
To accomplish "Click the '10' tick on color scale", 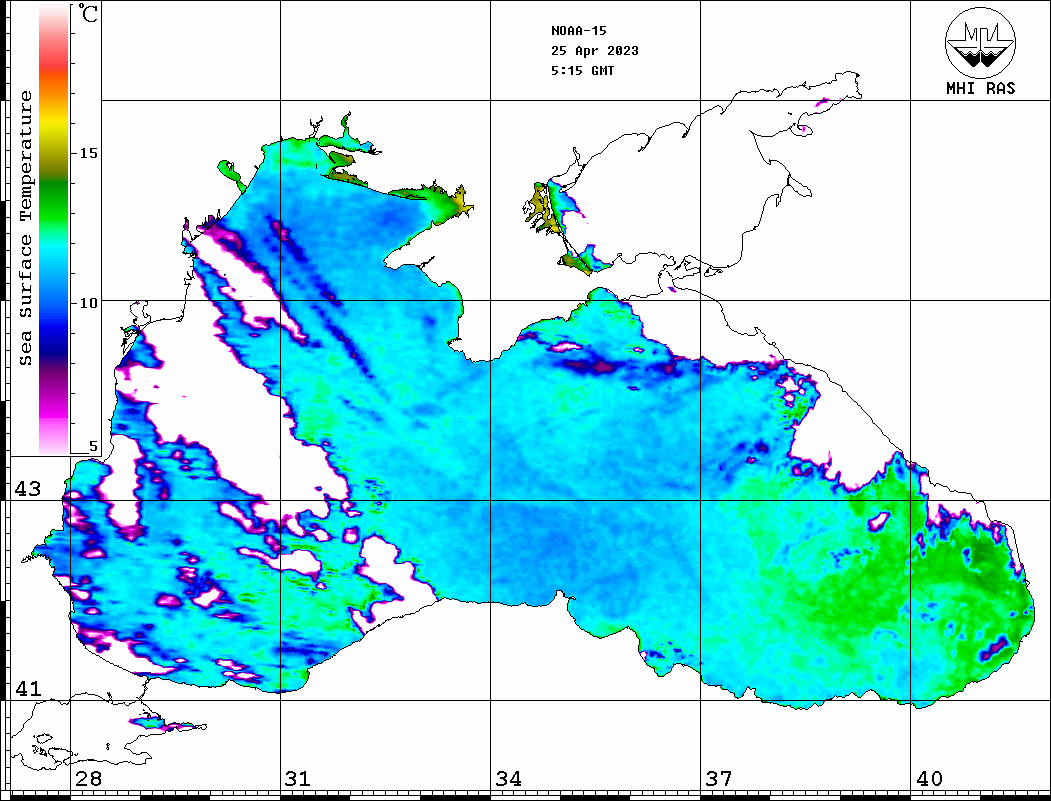I will click(x=88, y=304).
